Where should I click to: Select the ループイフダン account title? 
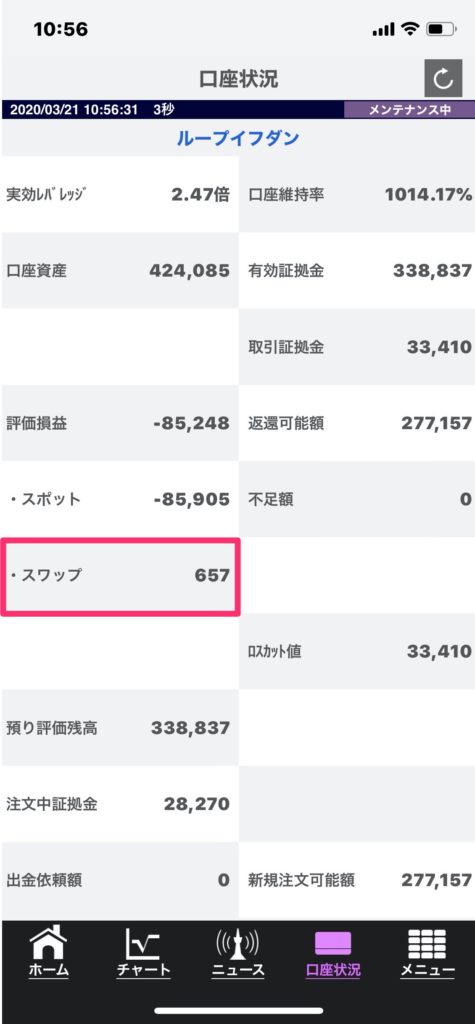tap(238, 138)
